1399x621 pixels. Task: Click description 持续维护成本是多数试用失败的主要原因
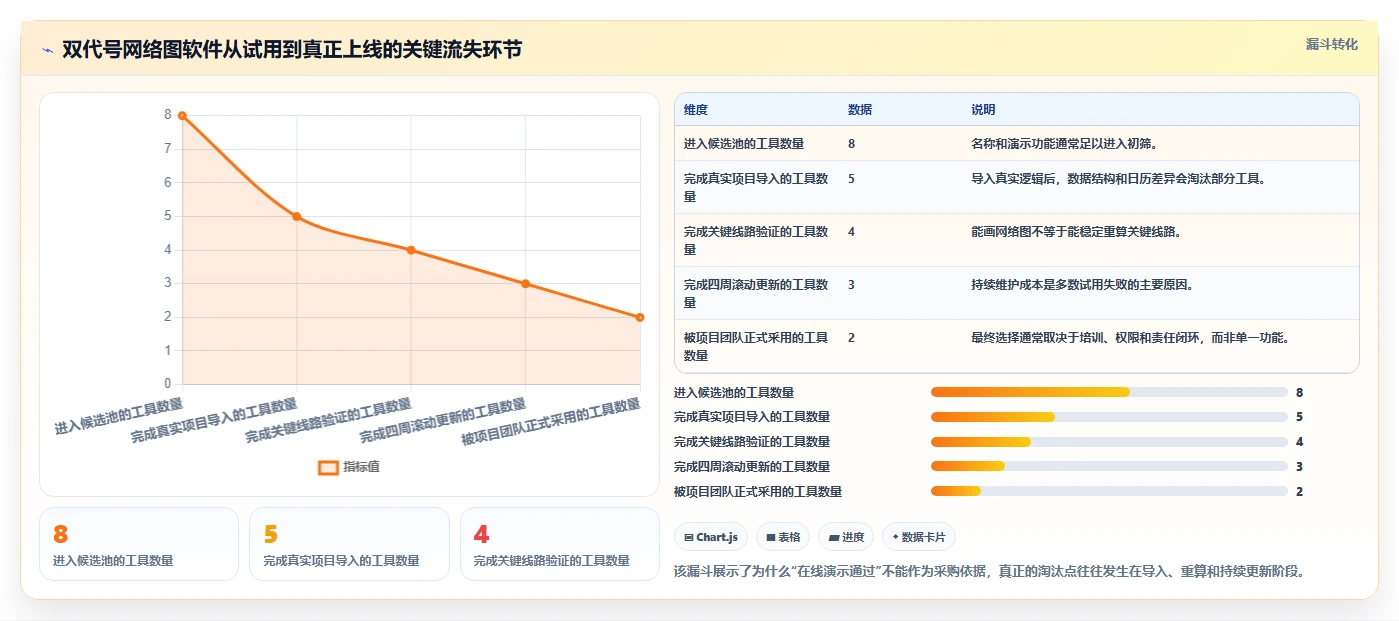click(x=1082, y=285)
